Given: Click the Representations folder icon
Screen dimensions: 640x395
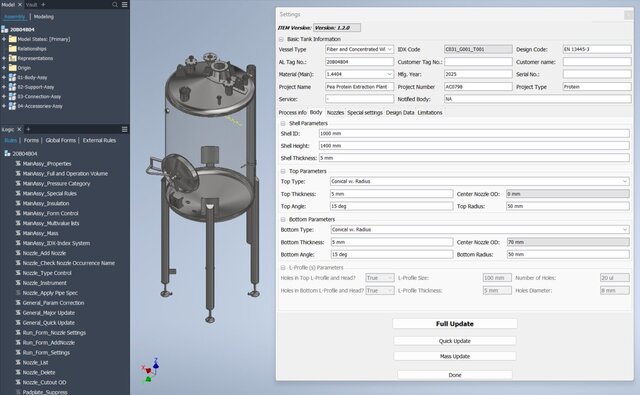Looking at the screenshot, I should click(13, 58).
